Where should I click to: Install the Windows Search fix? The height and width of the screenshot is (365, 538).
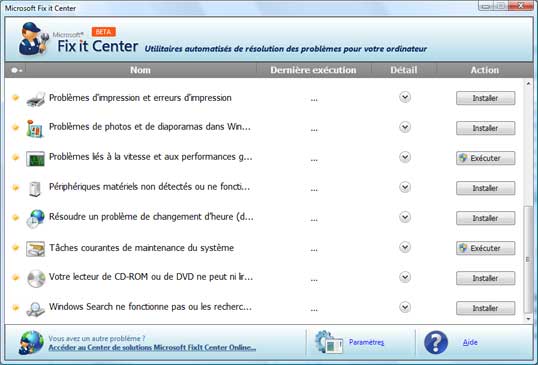pos(486,308)
